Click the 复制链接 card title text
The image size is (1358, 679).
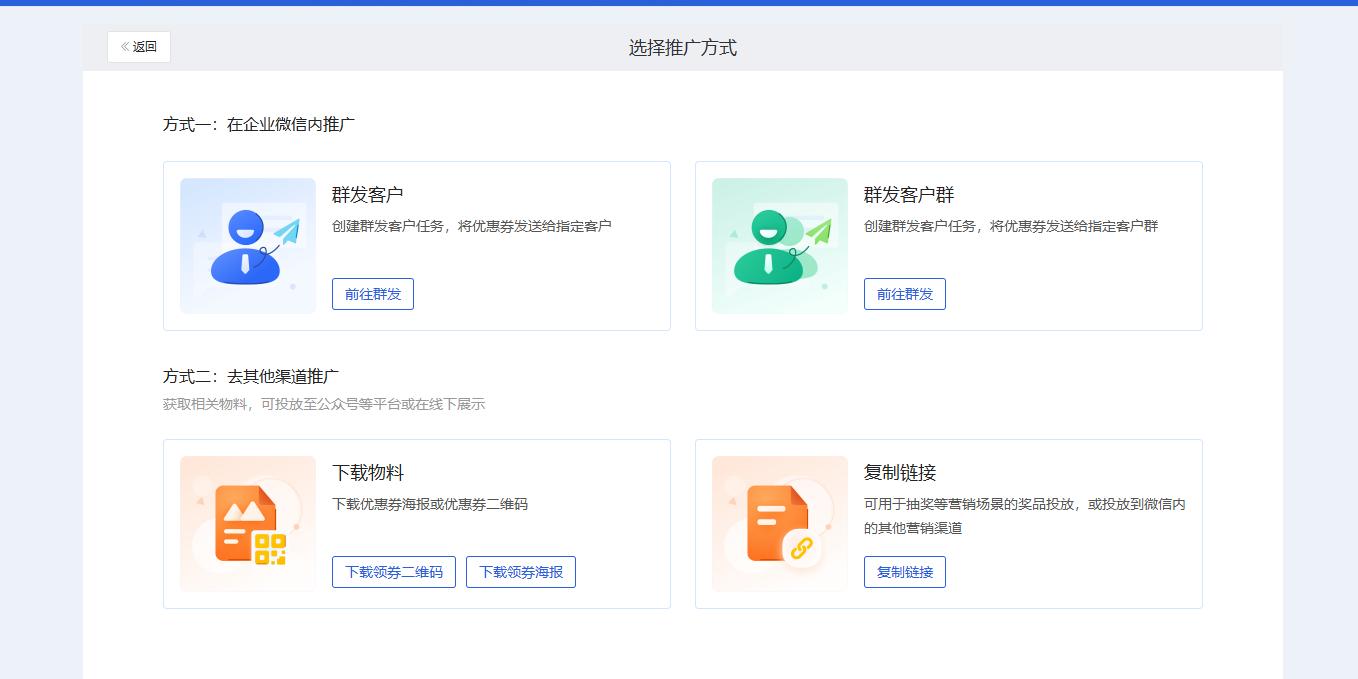click(900, 473)
